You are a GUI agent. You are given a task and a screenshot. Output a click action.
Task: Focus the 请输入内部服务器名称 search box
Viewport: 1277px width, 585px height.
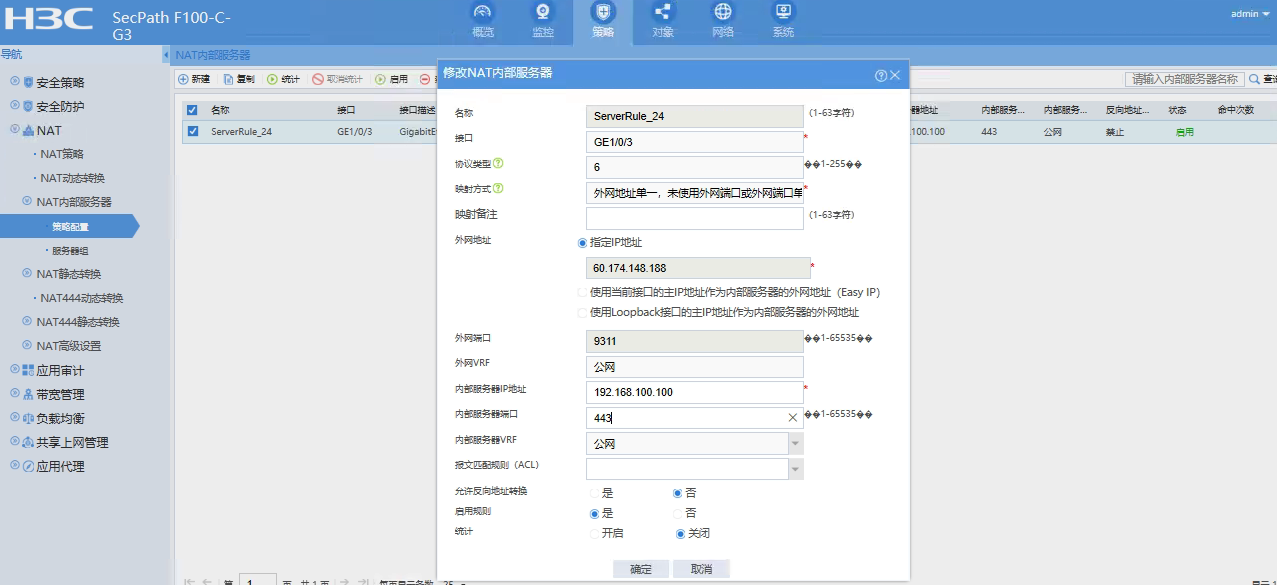1185,79
